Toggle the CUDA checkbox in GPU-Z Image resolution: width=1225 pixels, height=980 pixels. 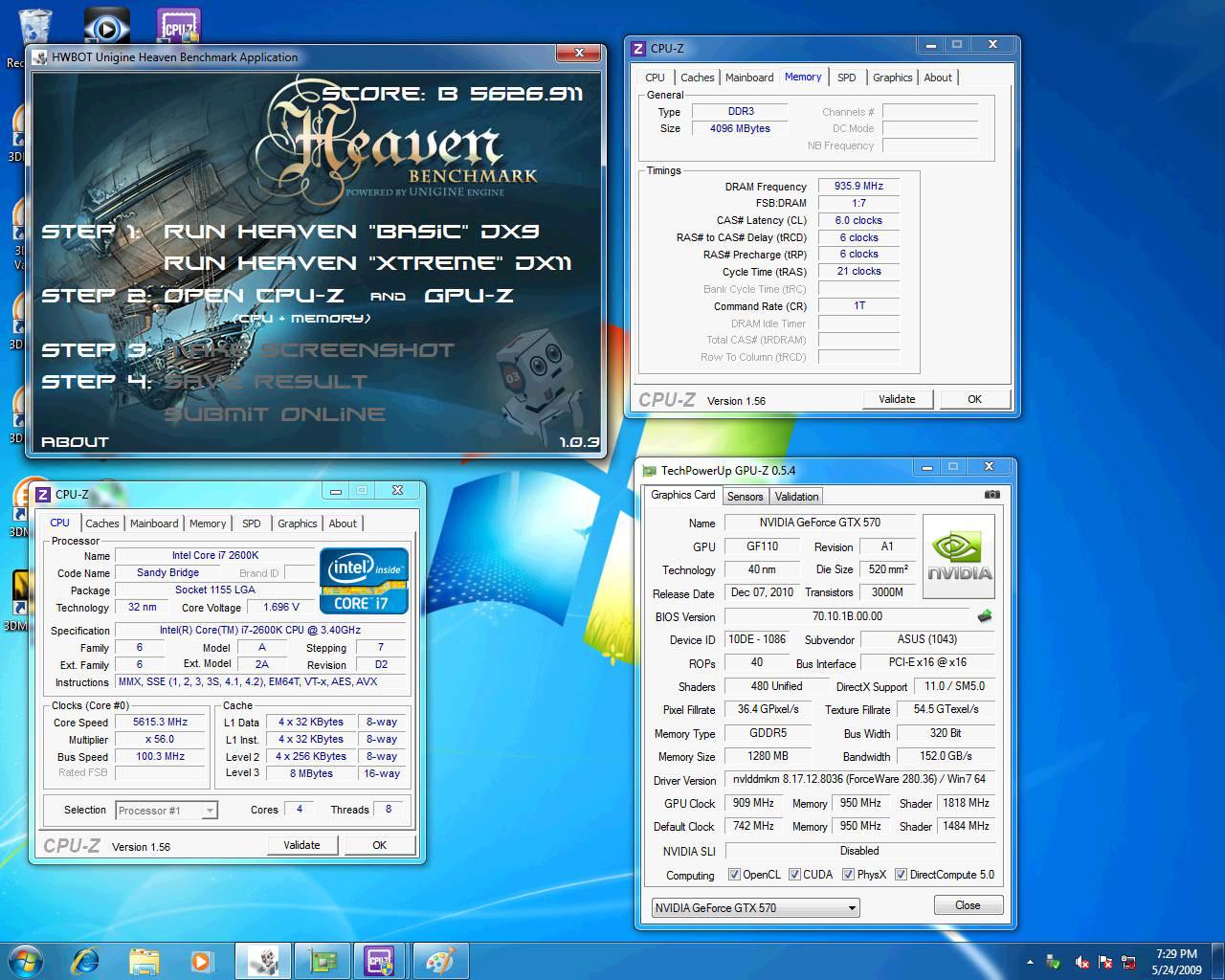(x=794, y=874)
